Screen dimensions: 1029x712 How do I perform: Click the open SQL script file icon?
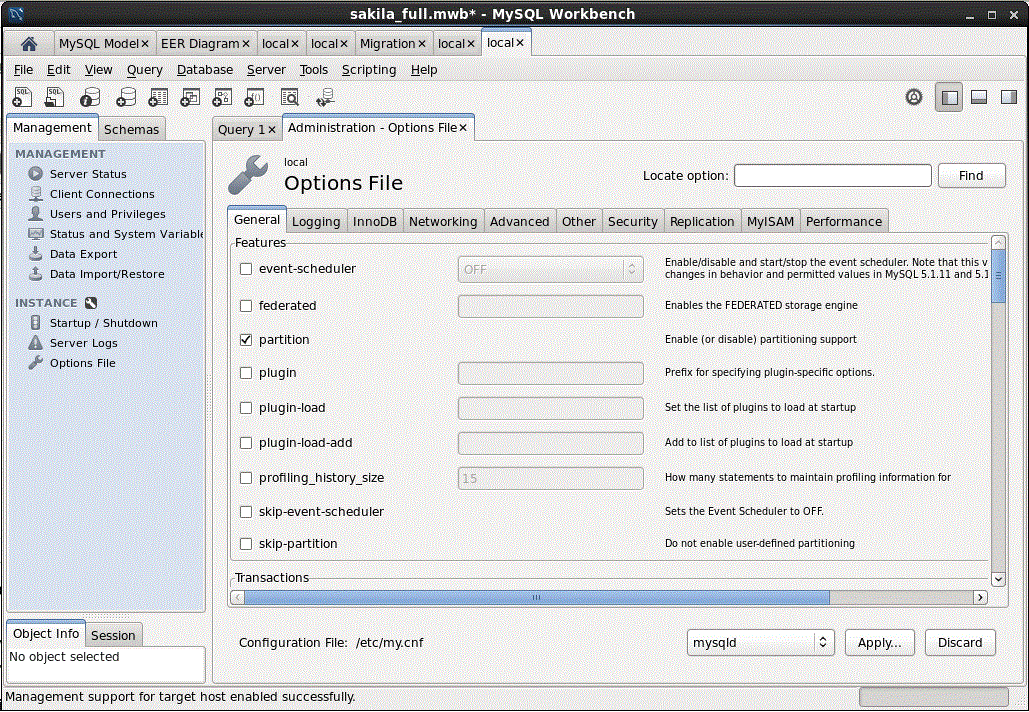pyautogui.click(x=55, y=97)
